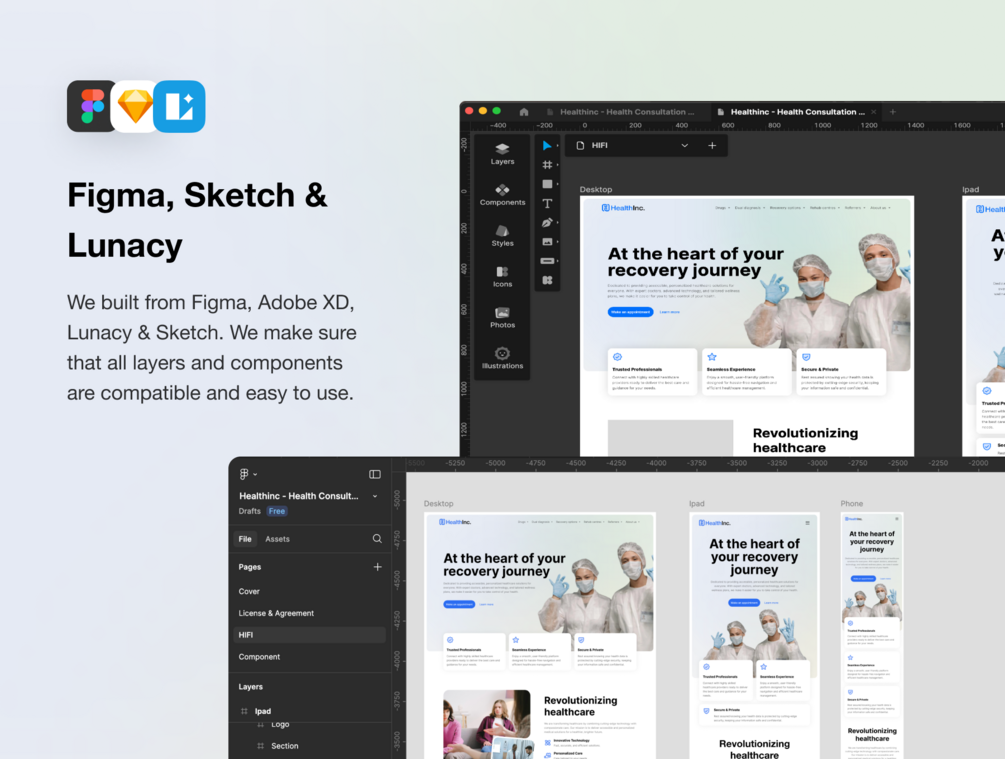Select the Ipad frame label in Lunacy
1005x759 pixels.
pos(970,190)
